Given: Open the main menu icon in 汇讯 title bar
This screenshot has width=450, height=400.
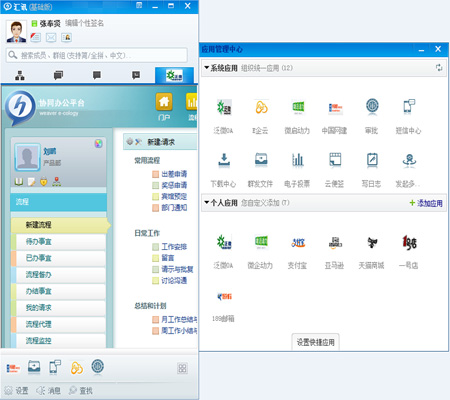Looking at the screenshot, I should click(x=139, y=5).
